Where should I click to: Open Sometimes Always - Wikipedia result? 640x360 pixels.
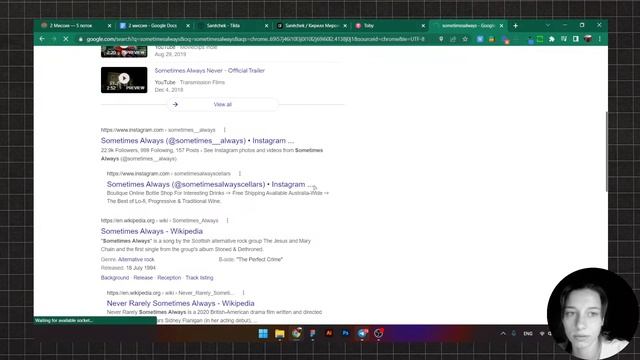click(152, 231)
